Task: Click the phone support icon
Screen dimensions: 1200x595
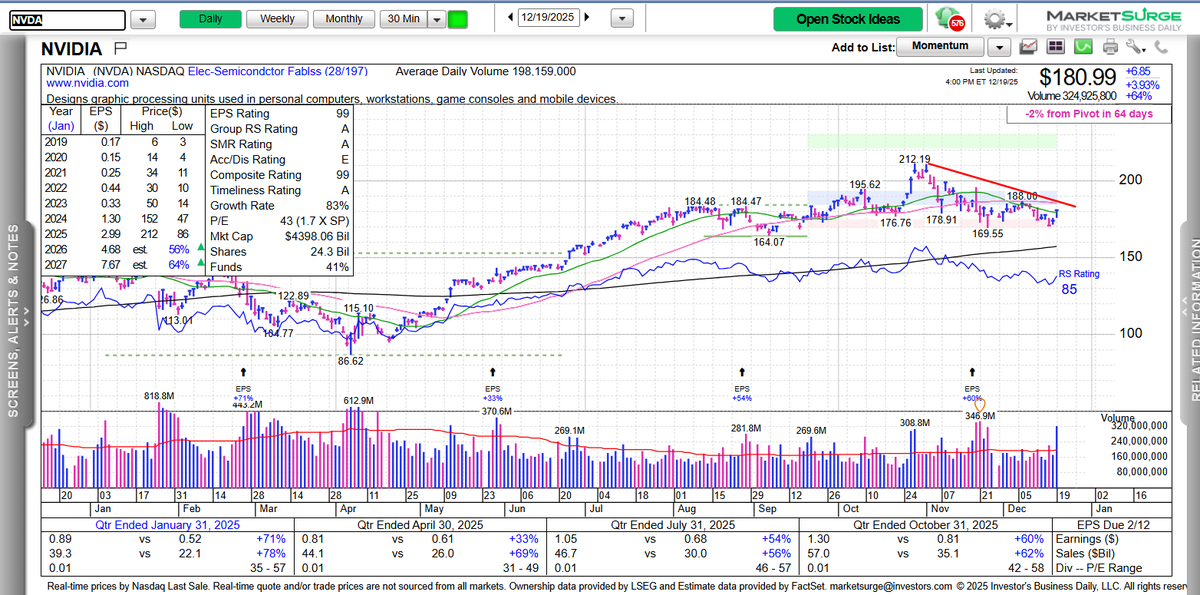Action: click(x=1162, y=47)
